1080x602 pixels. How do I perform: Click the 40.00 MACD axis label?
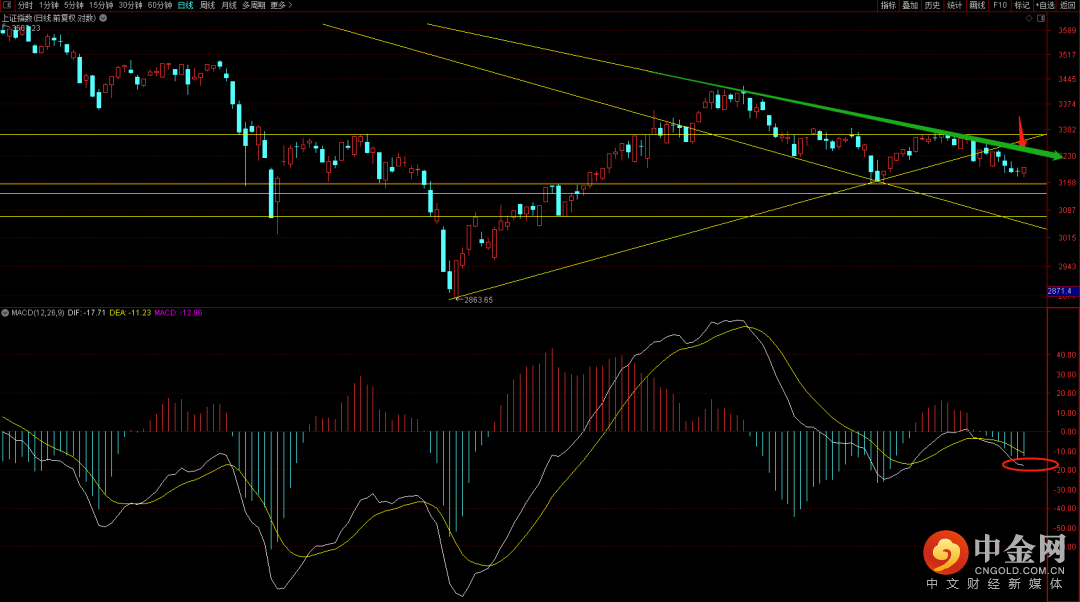pos(1066,355)
